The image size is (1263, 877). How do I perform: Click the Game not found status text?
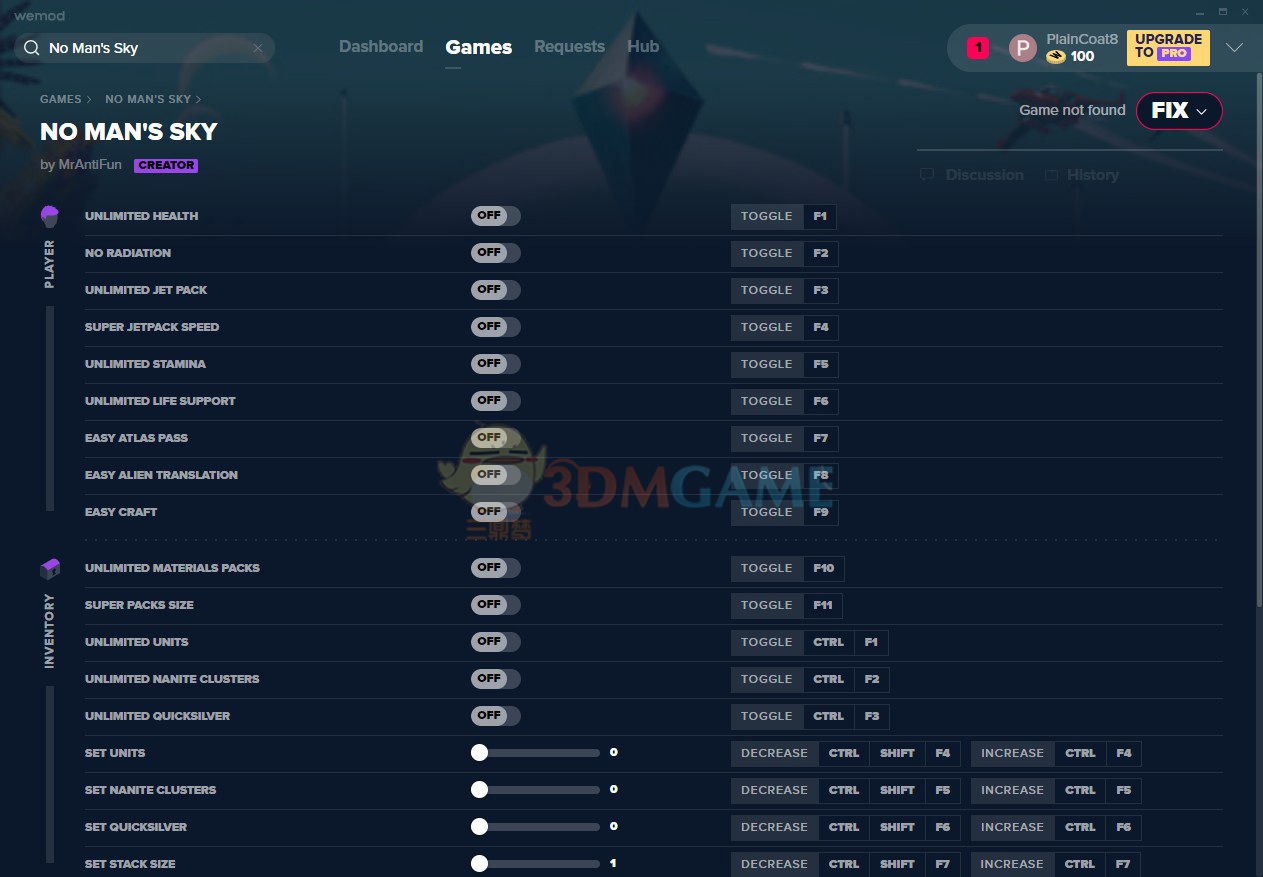(1072, 110)
